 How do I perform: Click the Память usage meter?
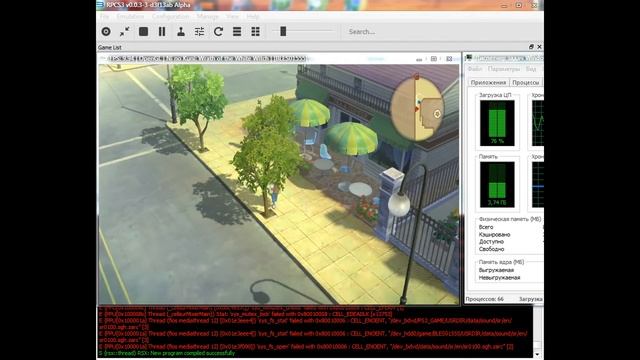497,184
